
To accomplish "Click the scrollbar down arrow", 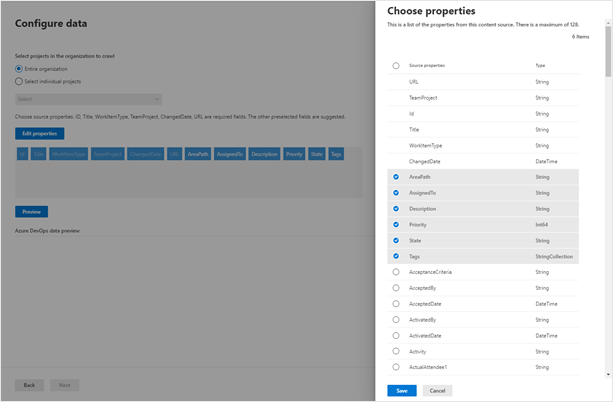I will pyautogui.click(x=608, y=374).
